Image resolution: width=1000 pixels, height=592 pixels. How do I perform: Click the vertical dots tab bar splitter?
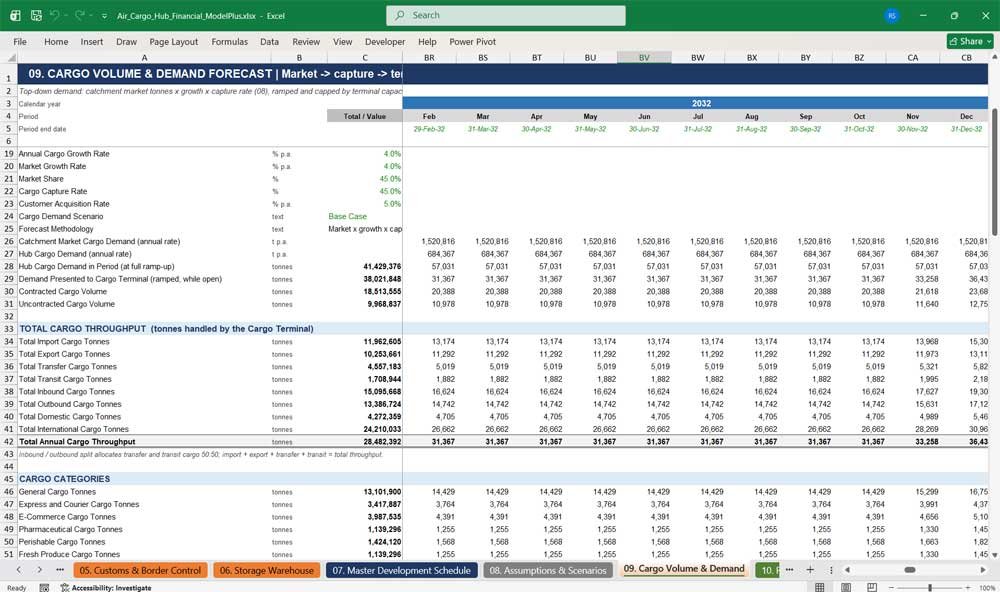click(x=831, y=570)
